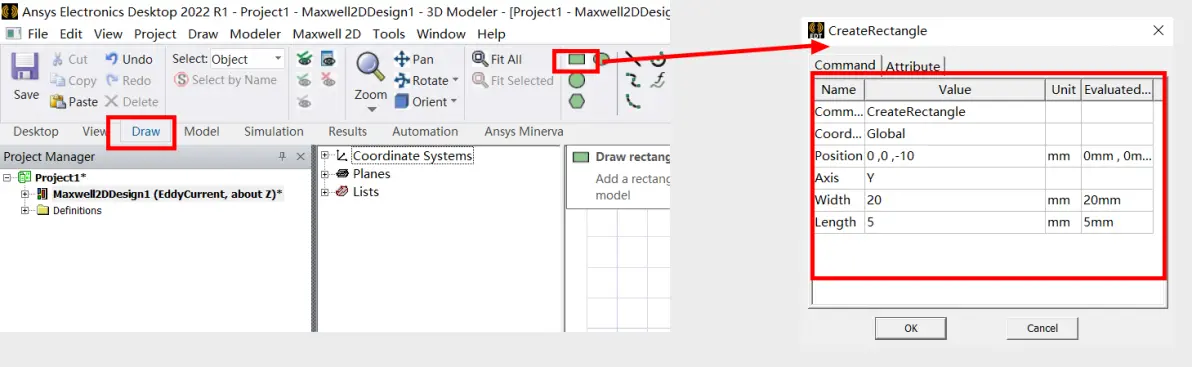Open the Modeler menu
This screenshot has height=367, width=1192.
click(x=255, y=34)
